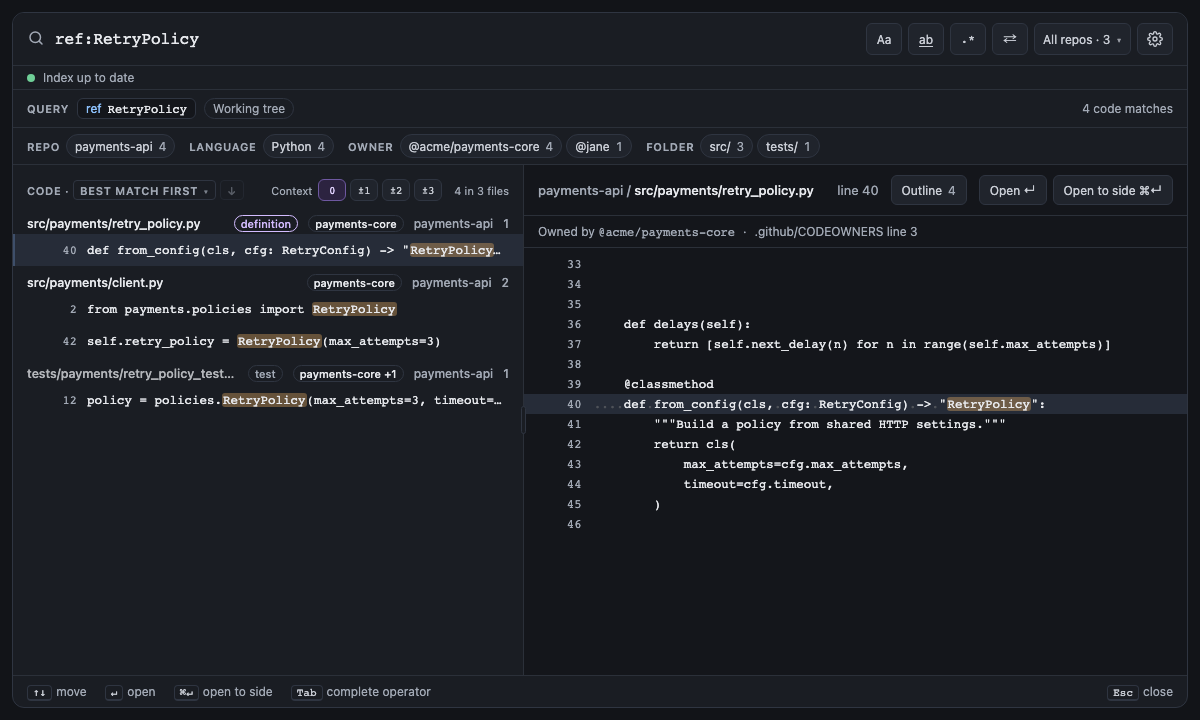
Task: Filter by repo payments-api 4
Action: point(120,147)
